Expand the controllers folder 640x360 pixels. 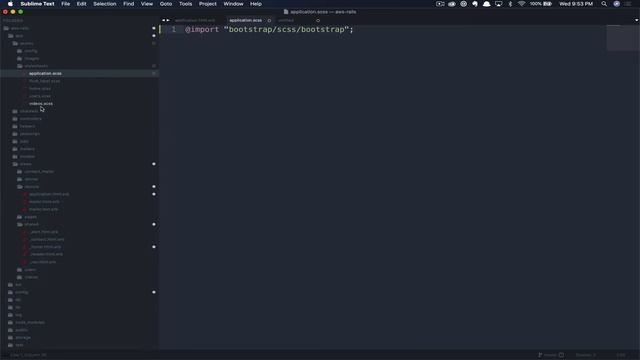coord(30,119)
